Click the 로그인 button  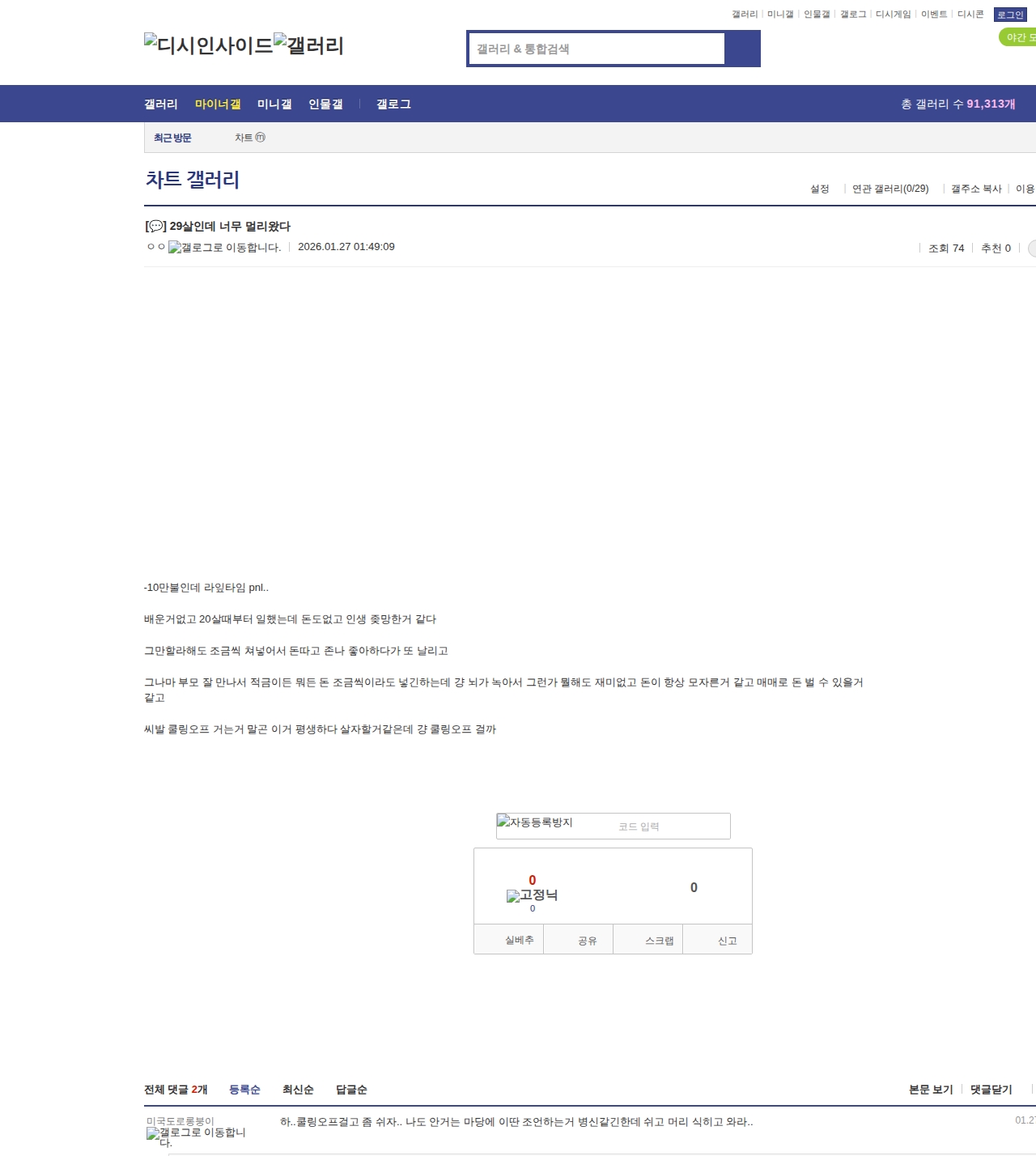coord(1010,15)
